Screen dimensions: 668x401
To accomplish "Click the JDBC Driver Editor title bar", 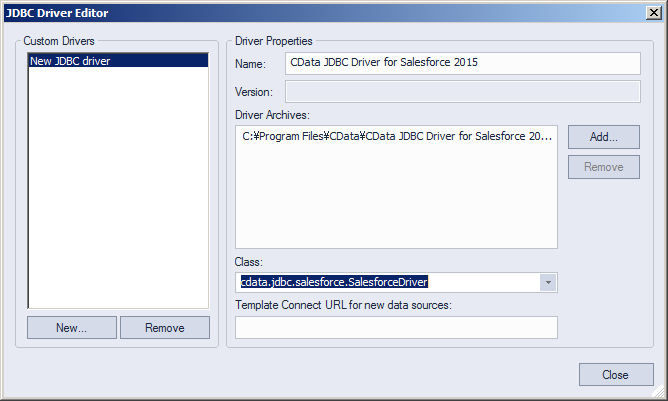I will click(300, 13).
